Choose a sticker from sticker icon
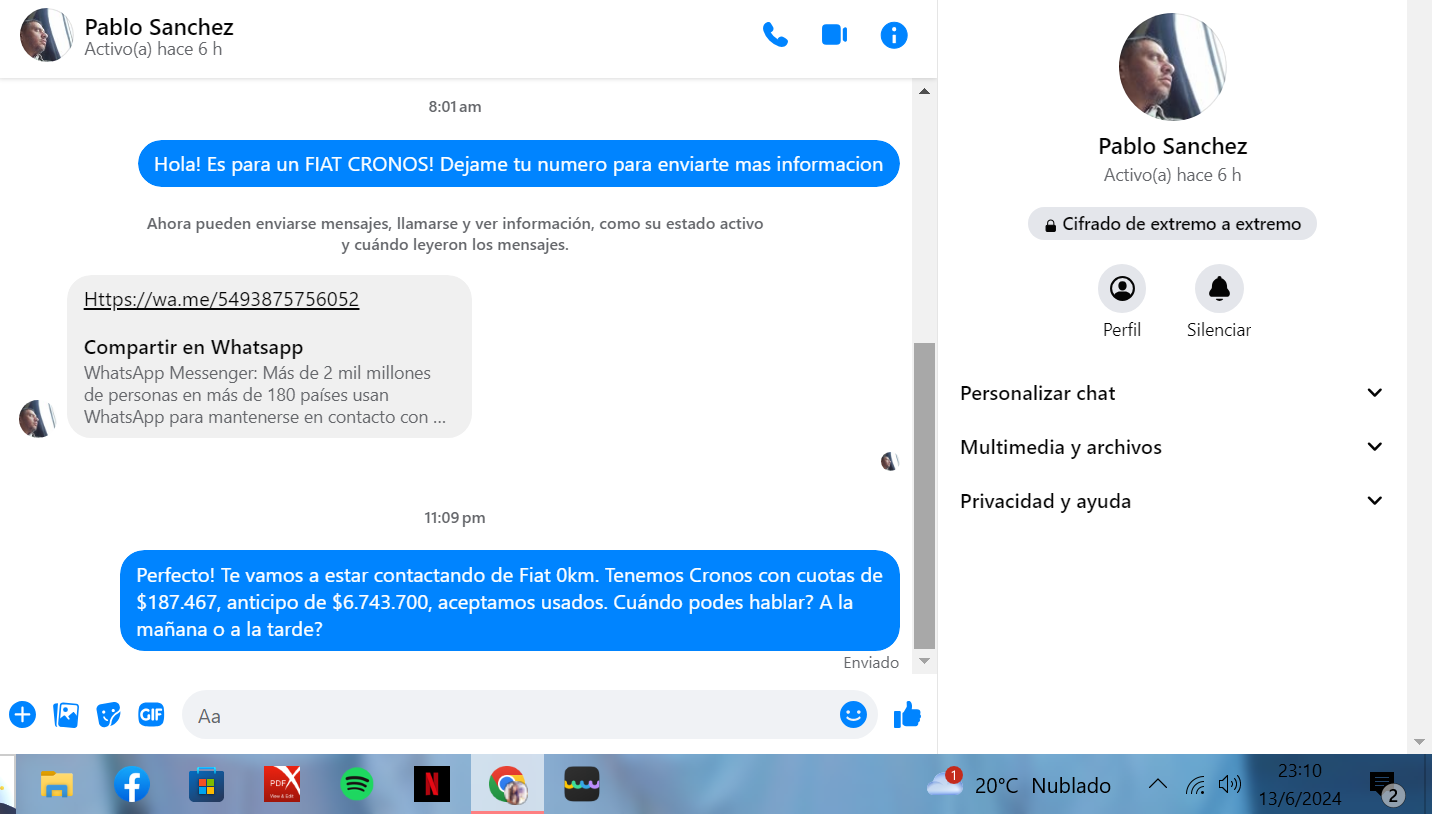Image resolution: width=1432 pixels, height=814 pixels. 108,715
